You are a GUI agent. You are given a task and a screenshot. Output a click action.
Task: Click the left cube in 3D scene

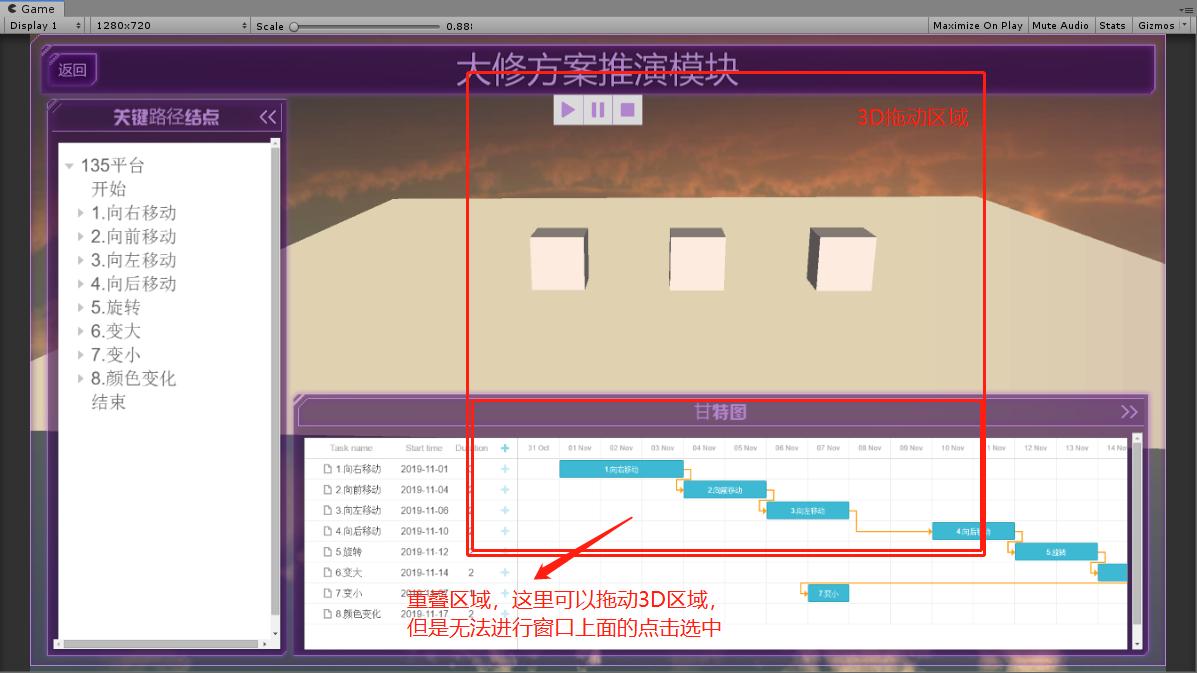click(559, 259)
